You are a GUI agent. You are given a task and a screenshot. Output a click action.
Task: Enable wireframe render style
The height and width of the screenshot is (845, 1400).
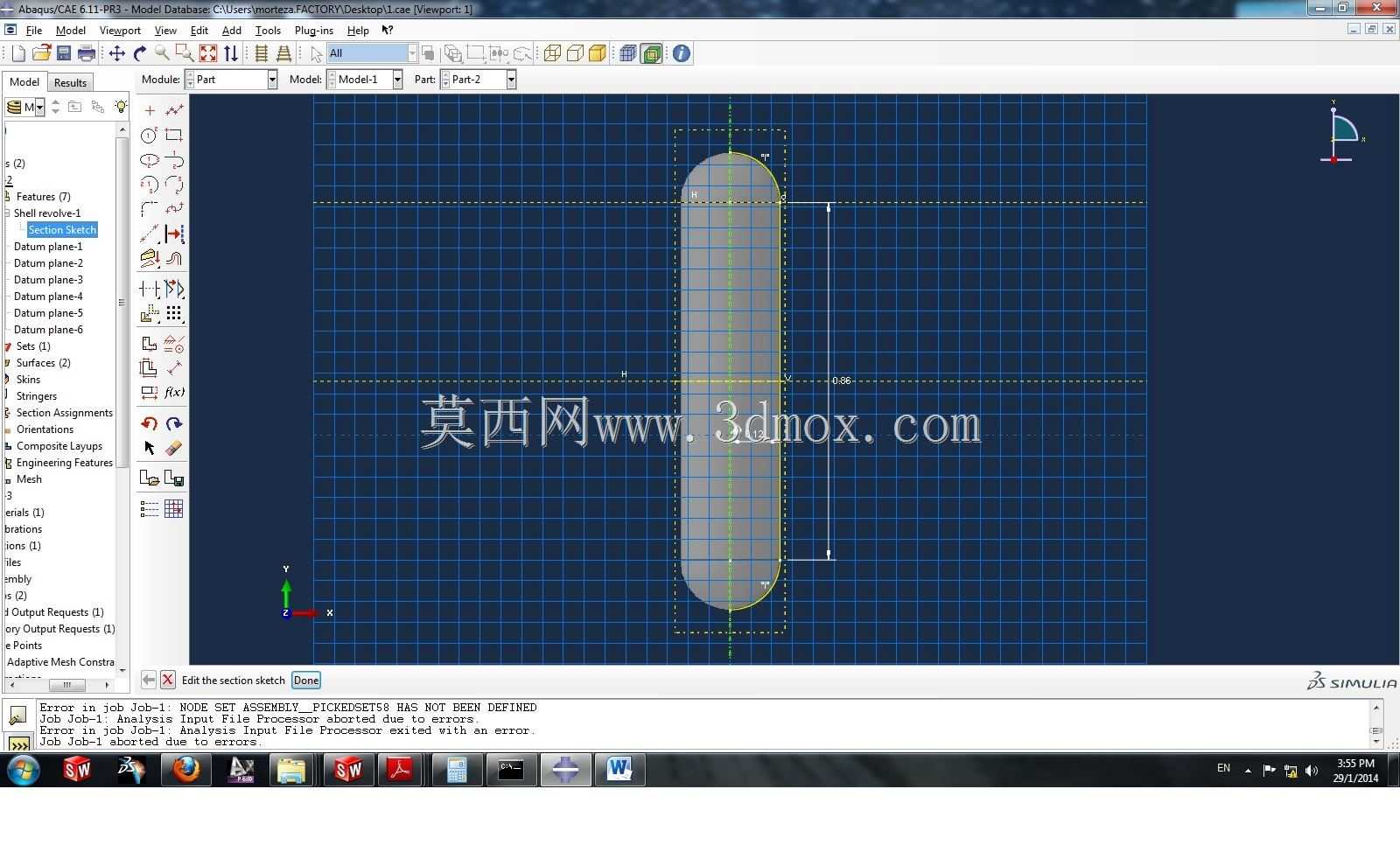coord(552,53)
